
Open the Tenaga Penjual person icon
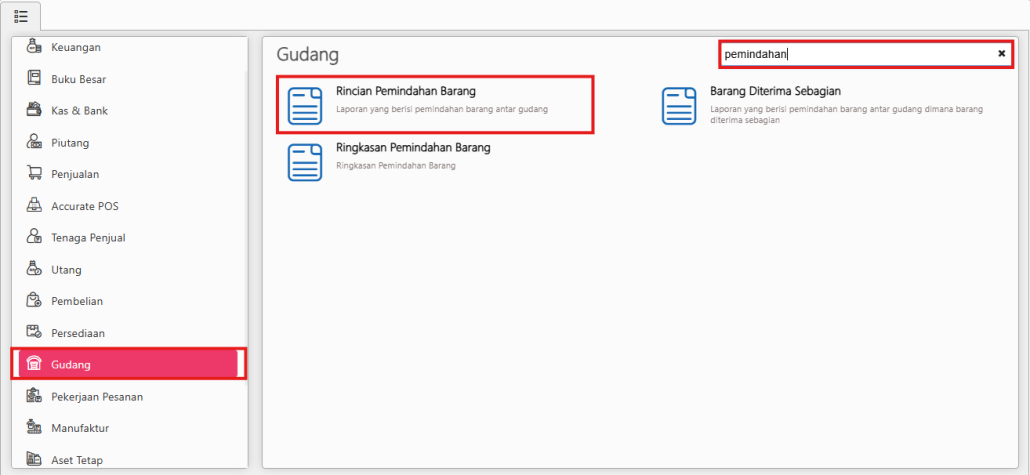(33, 238)
